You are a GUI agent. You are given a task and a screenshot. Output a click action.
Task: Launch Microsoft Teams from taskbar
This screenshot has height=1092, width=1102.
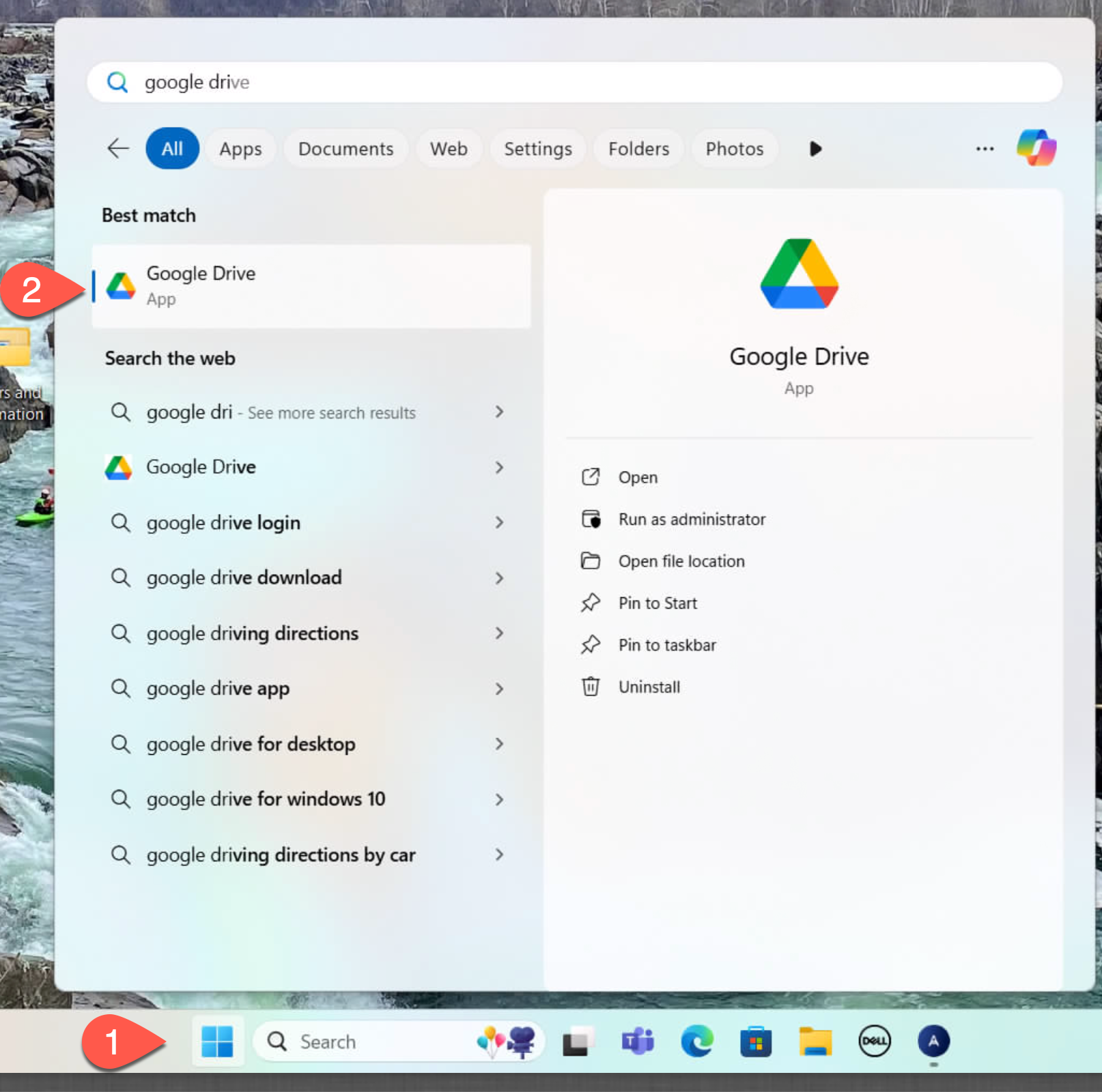(637, 1041)
